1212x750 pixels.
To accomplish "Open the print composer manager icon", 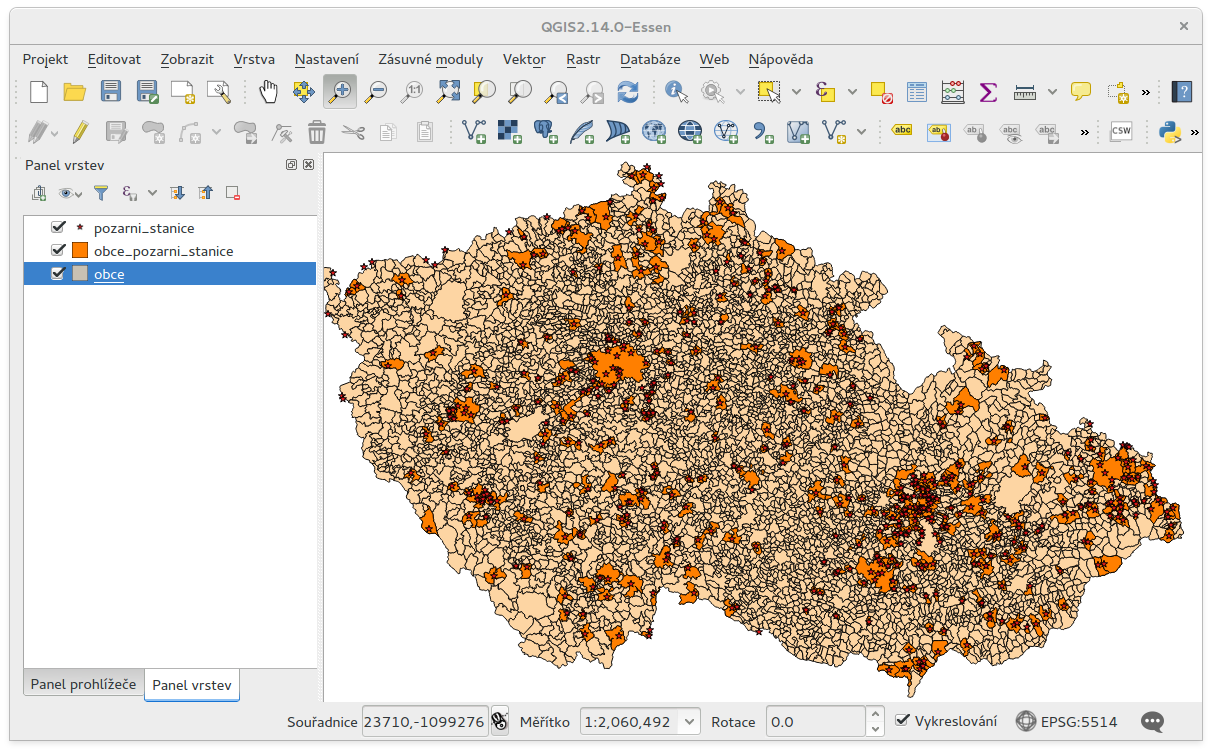I will pyautogui.click(x=219, y=92).
